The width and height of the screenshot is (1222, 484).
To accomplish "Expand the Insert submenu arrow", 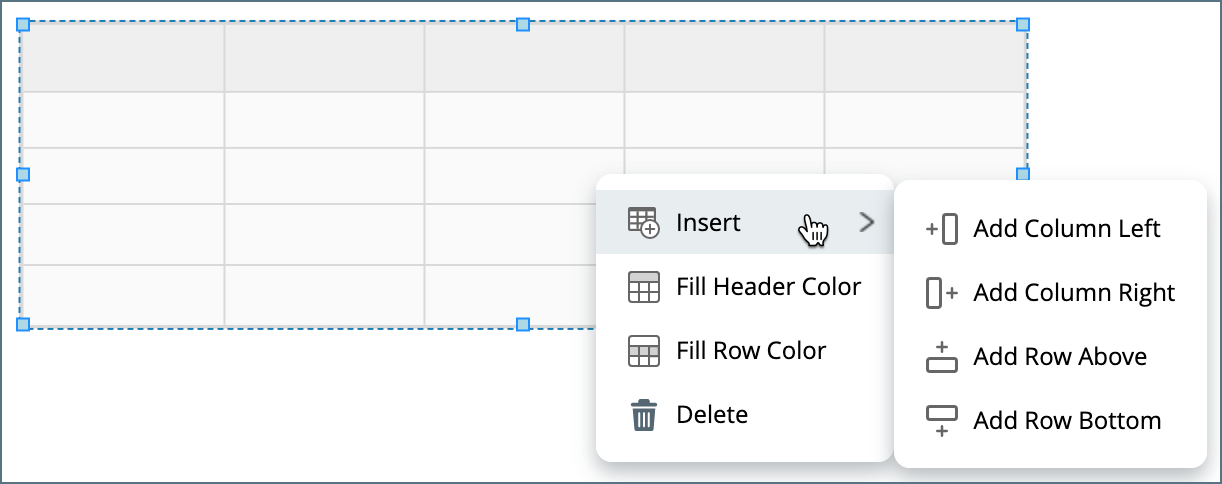I will [867, 222].
